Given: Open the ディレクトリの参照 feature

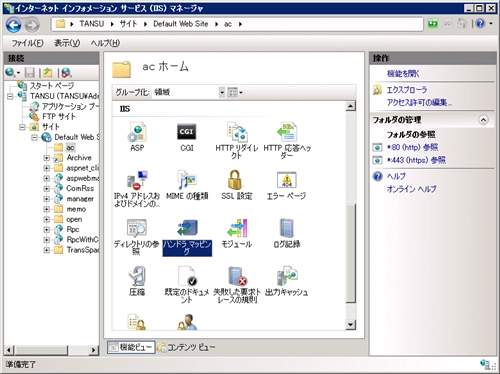Looking at the screenshot, I should pyautogui.click(x=137, y=237).
